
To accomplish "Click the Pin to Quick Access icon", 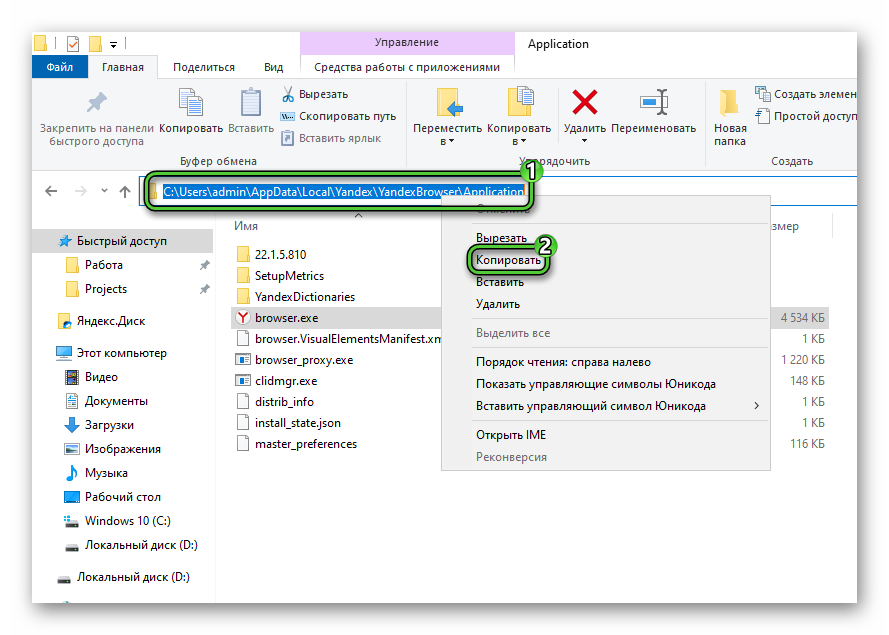I will point(97,103).
